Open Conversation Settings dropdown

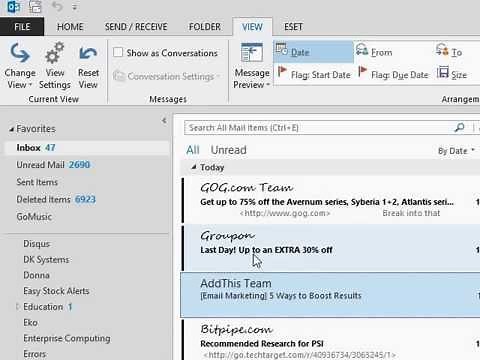pyautogui.click(x=166, y=76)
